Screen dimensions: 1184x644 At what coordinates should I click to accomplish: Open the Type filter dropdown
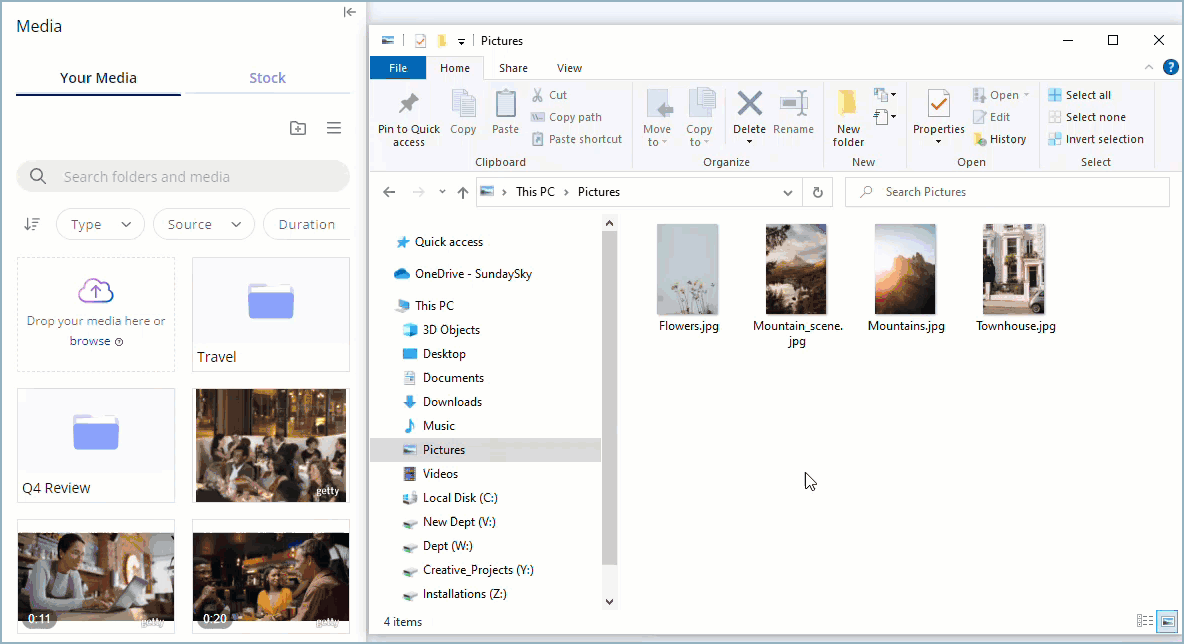100,224
